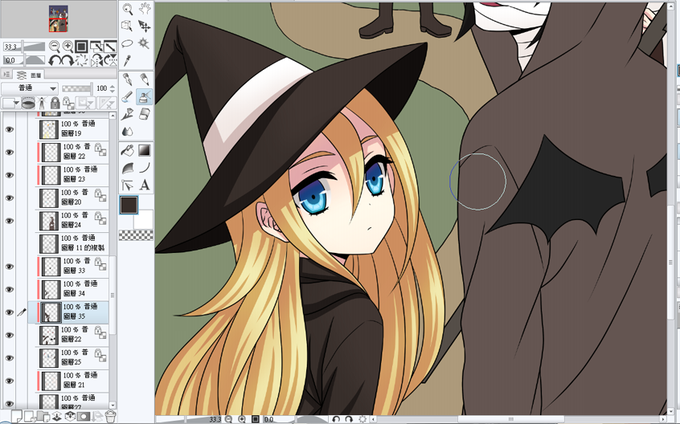Screen dimensions: 680x424
Task: Select the Decoration tool
Action: point(128,114)
